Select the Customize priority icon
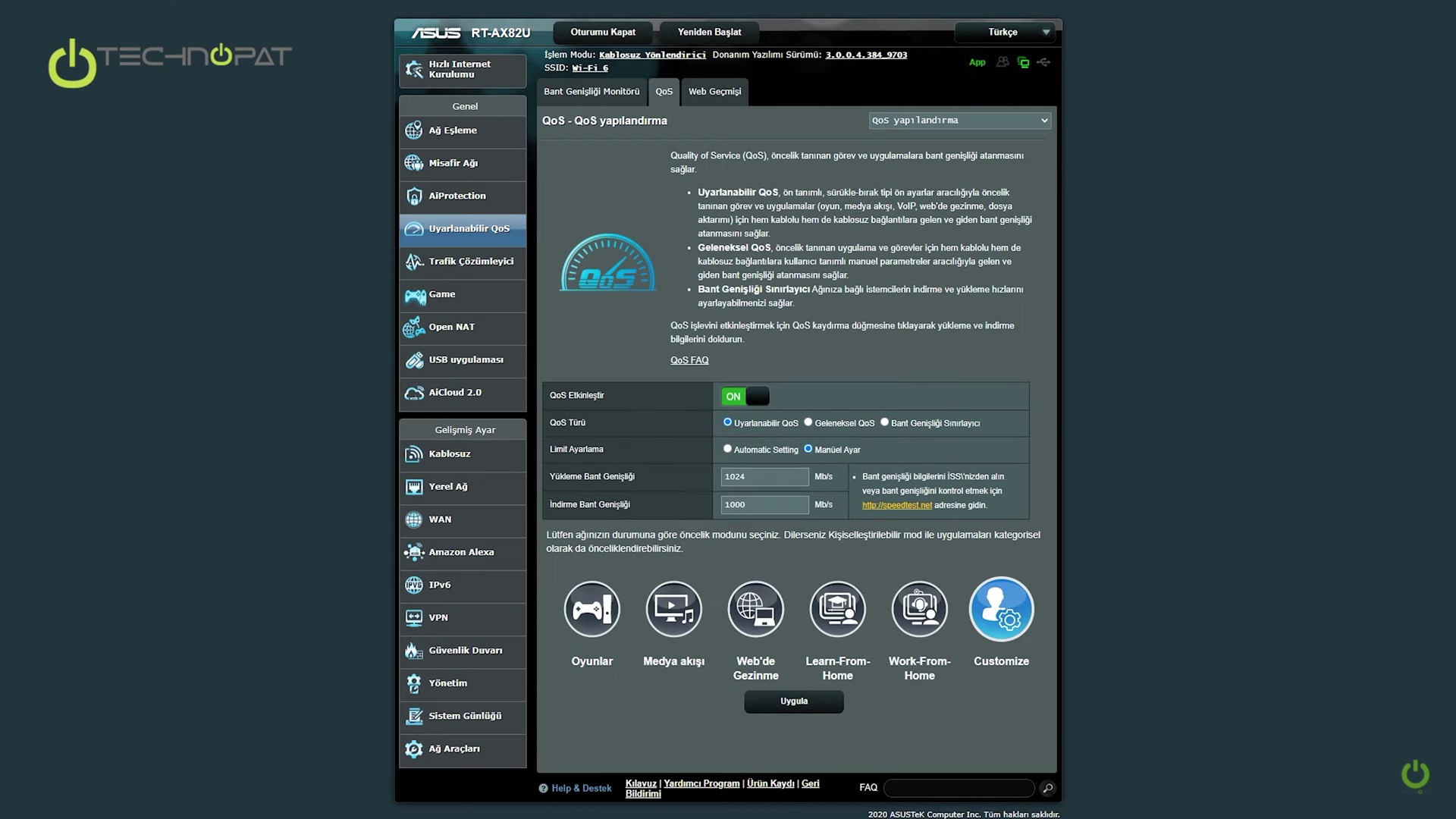1456x819 pixels. click(x=1001, y=609)
